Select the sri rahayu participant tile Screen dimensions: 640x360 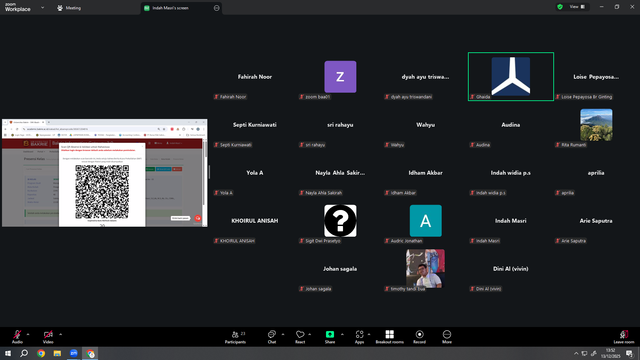point(340,124)
